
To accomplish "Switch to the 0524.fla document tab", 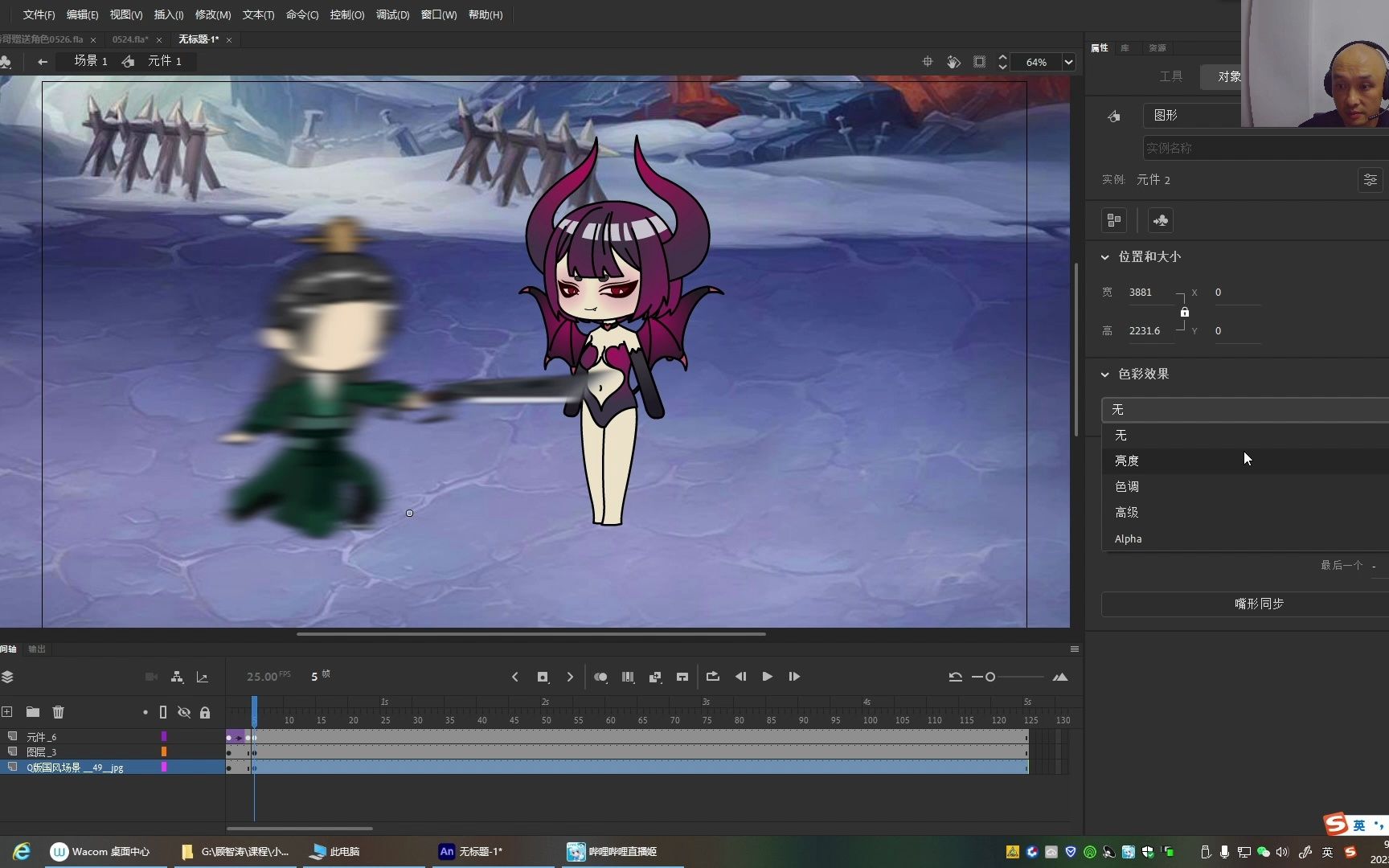I will pyautogui.click(x=130, y=39).
